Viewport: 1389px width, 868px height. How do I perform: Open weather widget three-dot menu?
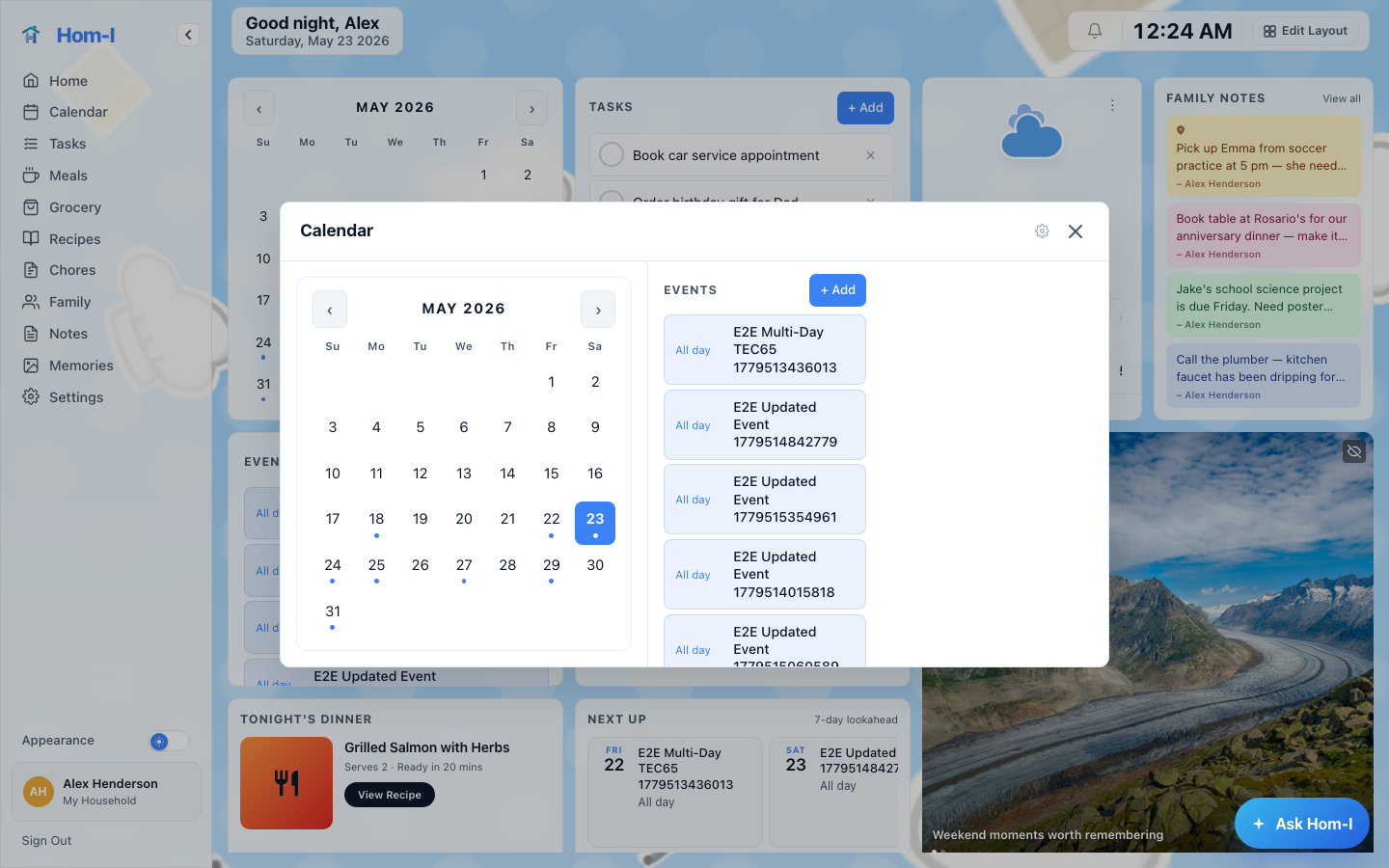[1112, 105]
